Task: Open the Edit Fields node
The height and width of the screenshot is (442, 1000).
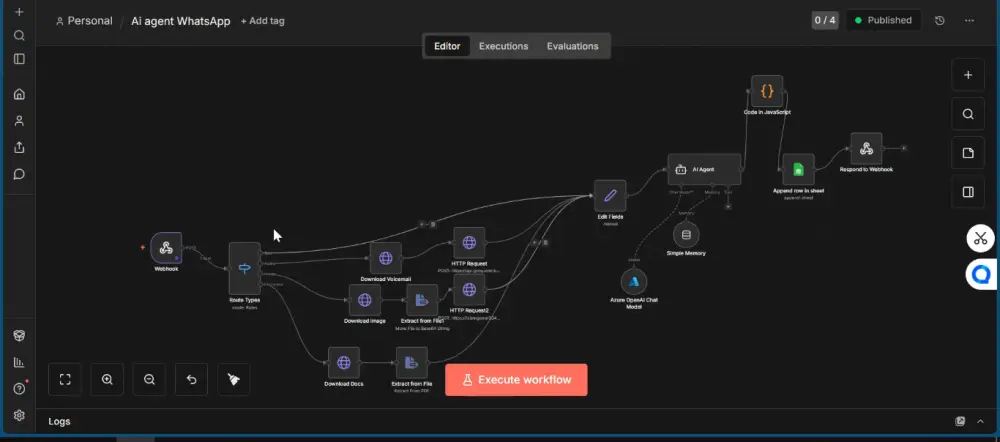Action: point(610,196)
